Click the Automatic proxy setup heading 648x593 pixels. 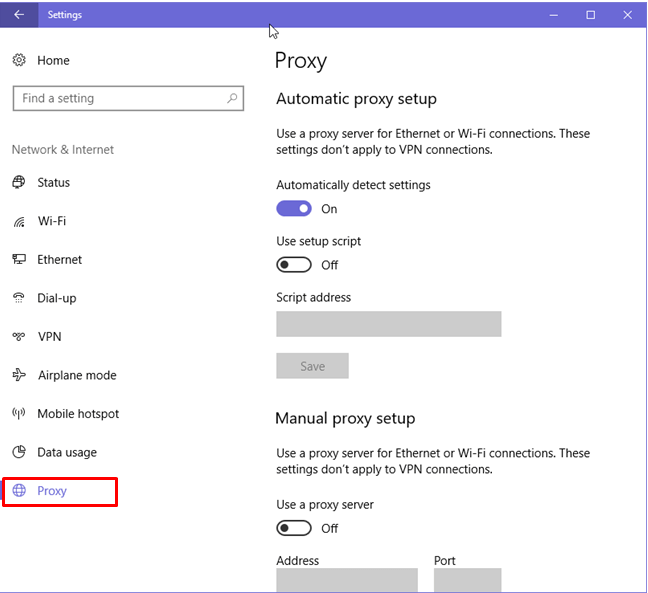coord(356,99)
